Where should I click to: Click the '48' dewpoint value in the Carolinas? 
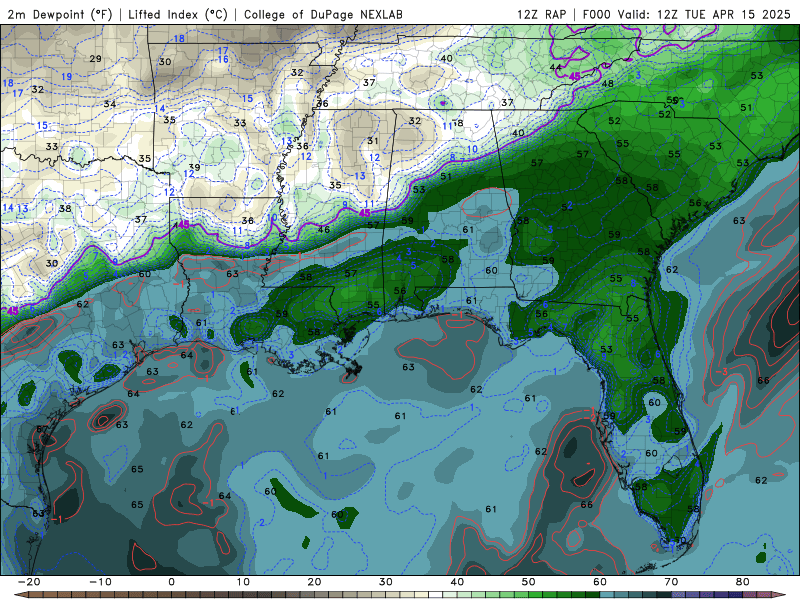point(608,84)
